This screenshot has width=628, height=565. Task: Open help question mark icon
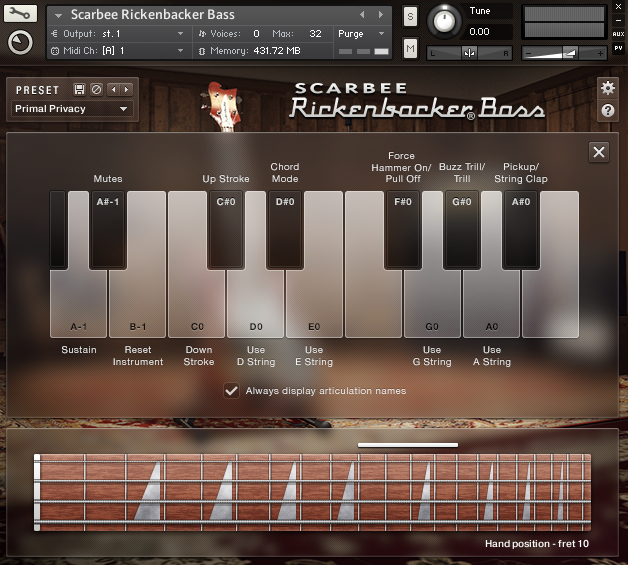tap(608, 110)
